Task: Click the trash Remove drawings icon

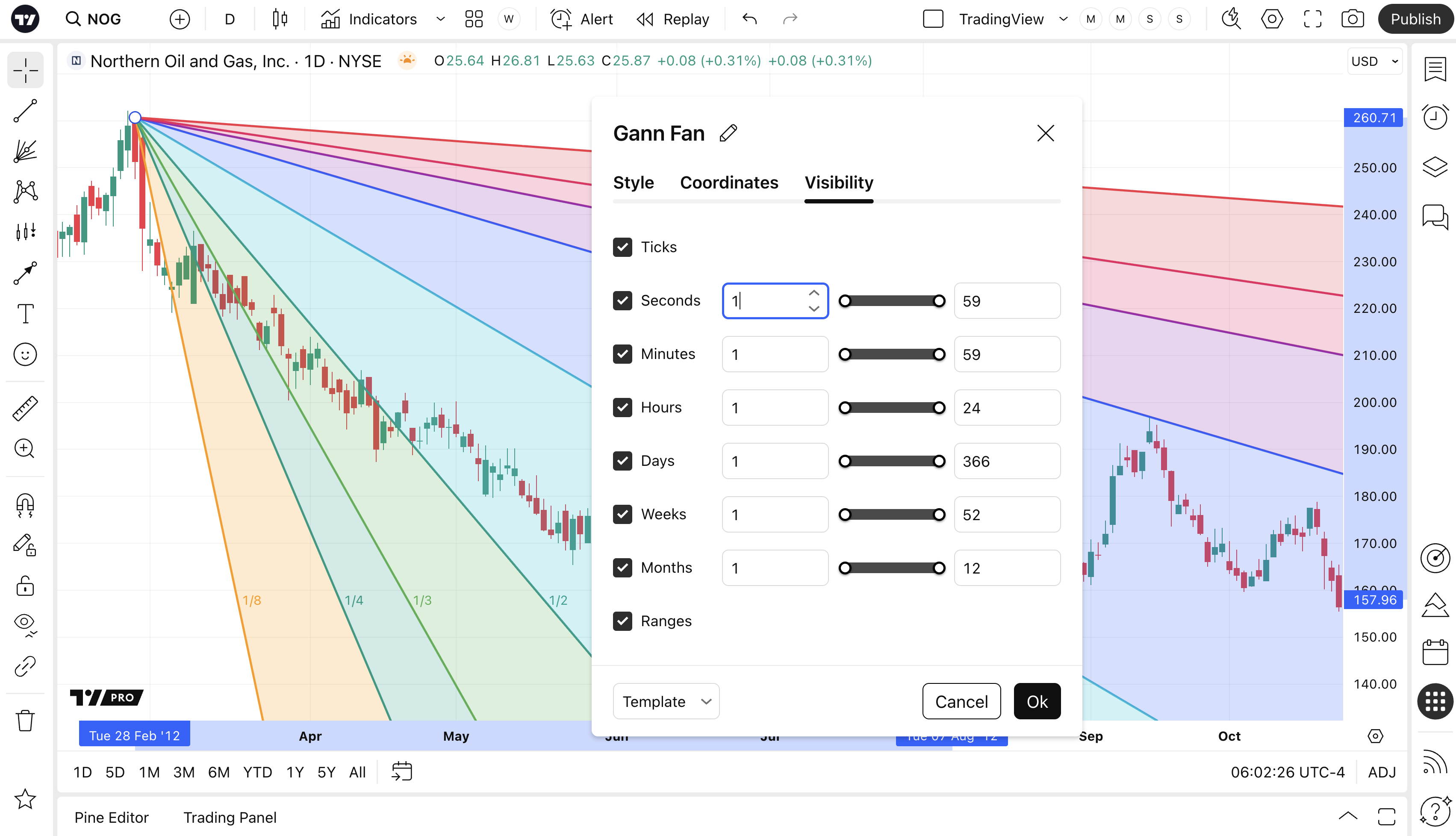Action: pos(25,720)
